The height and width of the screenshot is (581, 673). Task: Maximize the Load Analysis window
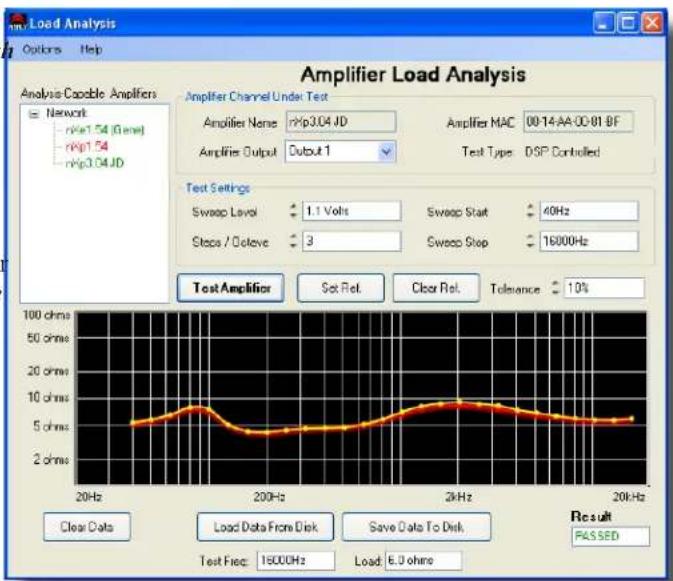(x=628, y=23)
